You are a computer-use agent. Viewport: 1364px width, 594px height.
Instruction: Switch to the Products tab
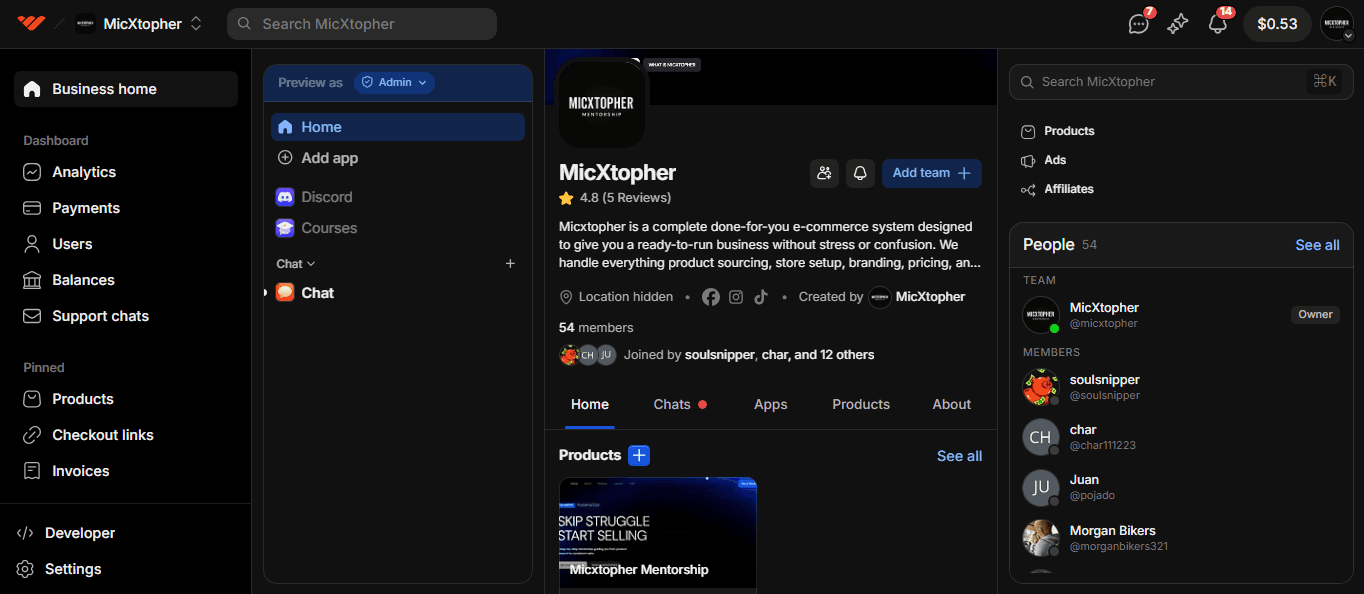coord(861,405)
